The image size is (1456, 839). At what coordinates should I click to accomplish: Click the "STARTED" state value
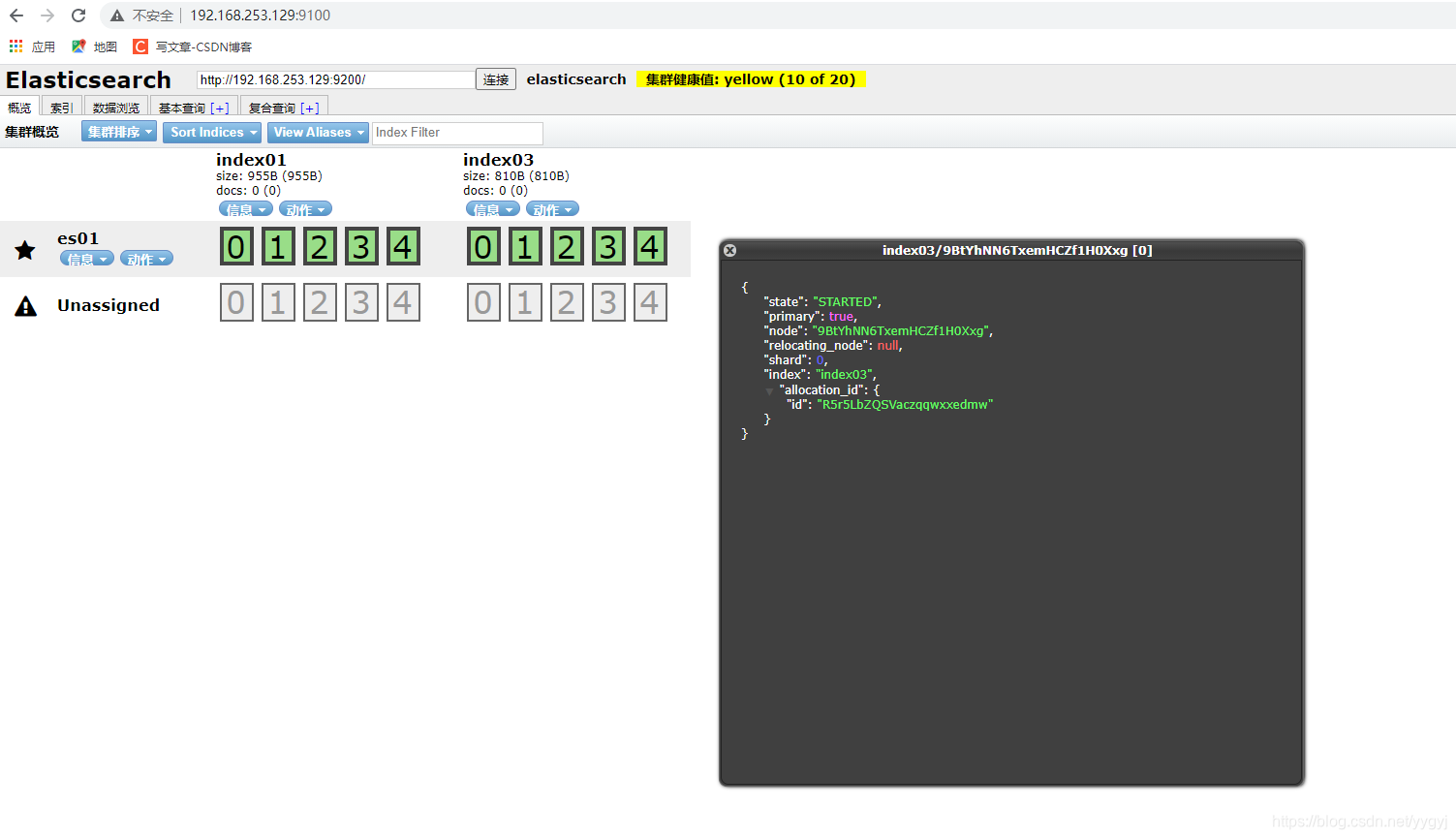pyautogui.click(x=845, y=302)
